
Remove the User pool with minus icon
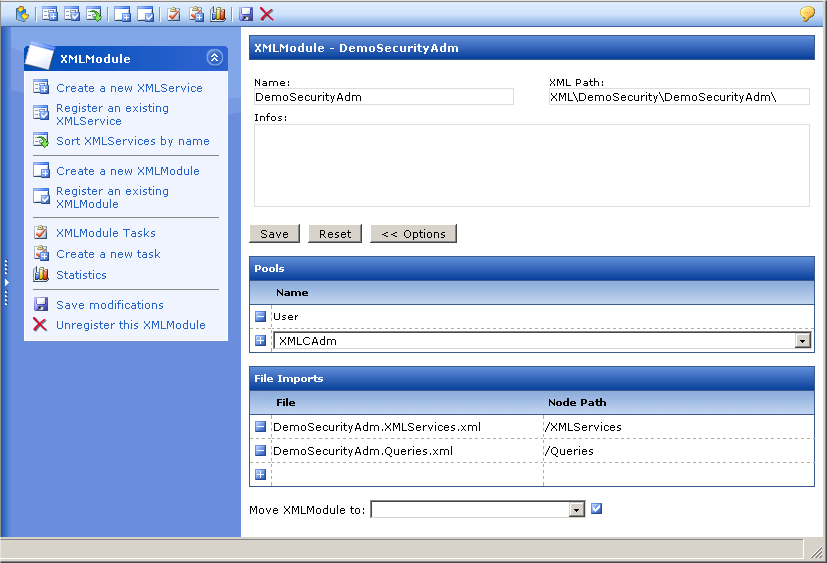click(260, 317)
